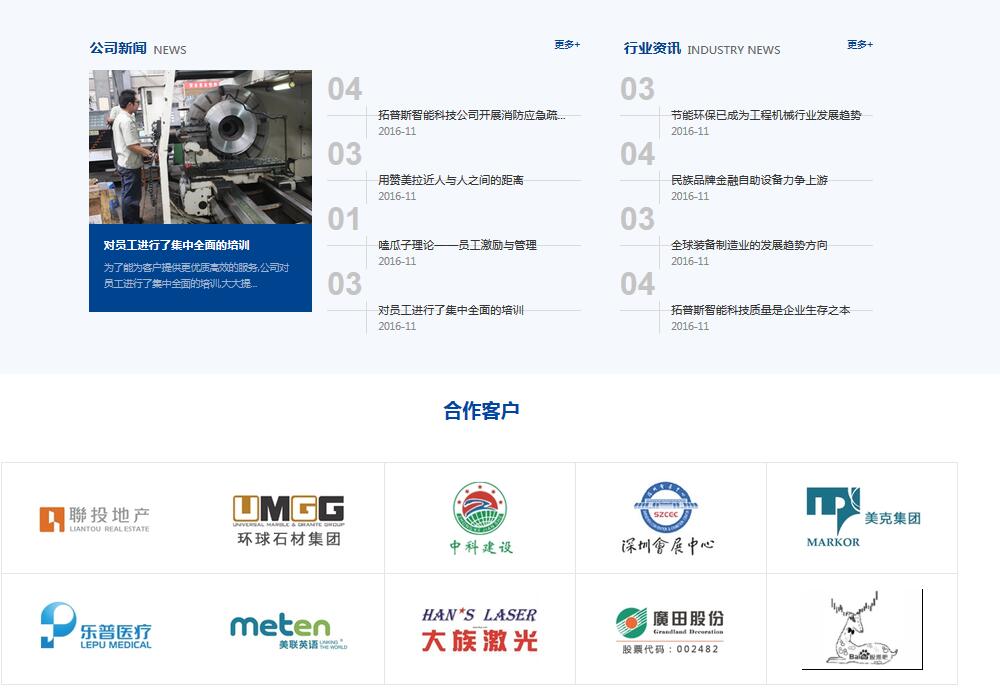View 民族品牌金融自助设备力争上游 news
Viewport: 1000px width, 698px height.
tap(749, 180)
